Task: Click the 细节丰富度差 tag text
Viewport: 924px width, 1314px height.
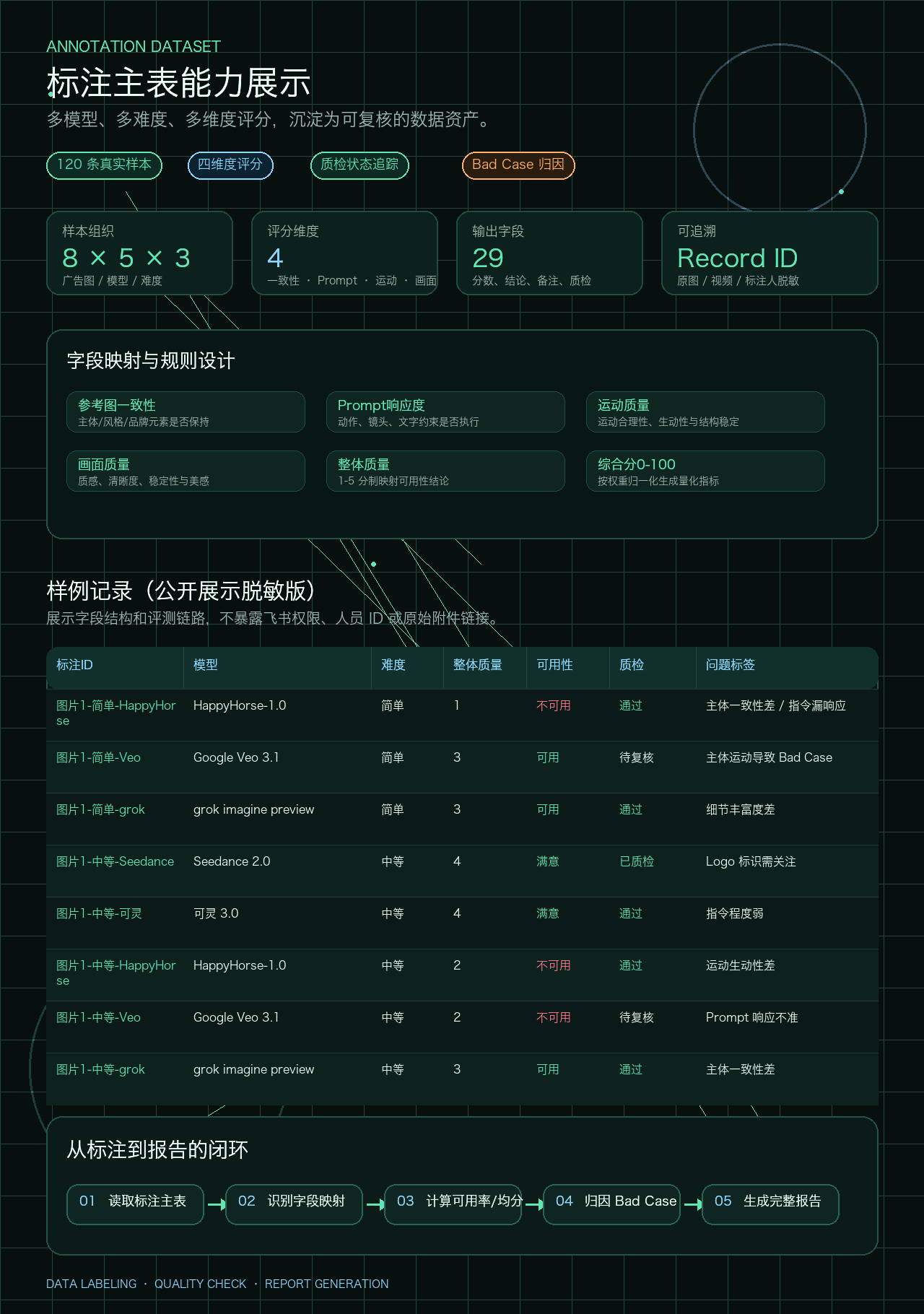Action: 741,809
